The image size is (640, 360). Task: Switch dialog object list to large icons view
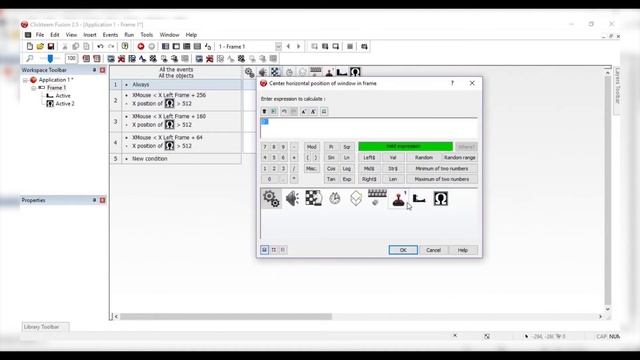(264, 250)
